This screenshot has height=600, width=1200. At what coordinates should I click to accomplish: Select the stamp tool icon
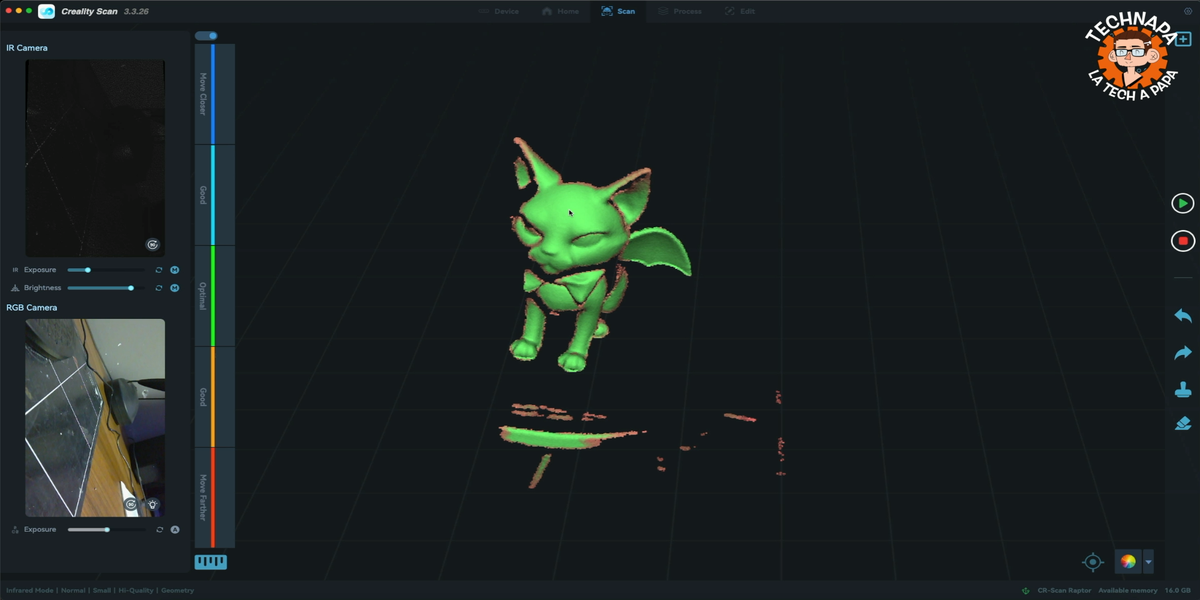click(x=1183, y=389)
